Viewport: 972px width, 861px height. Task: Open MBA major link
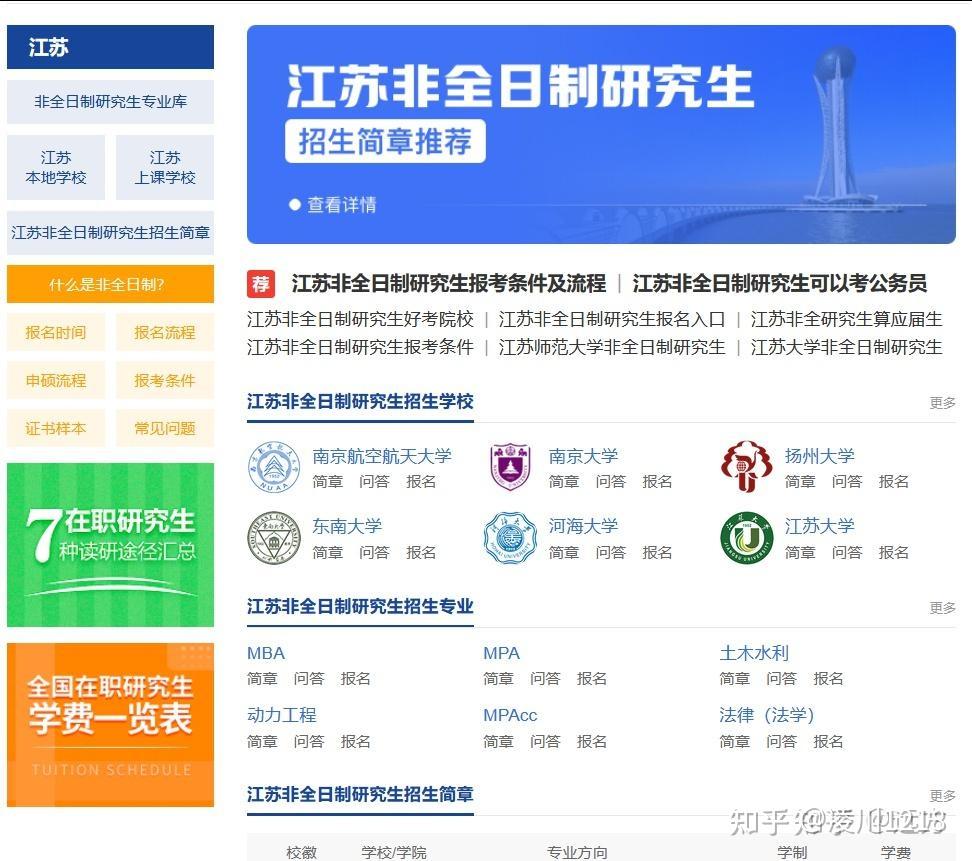coord(266,653)
